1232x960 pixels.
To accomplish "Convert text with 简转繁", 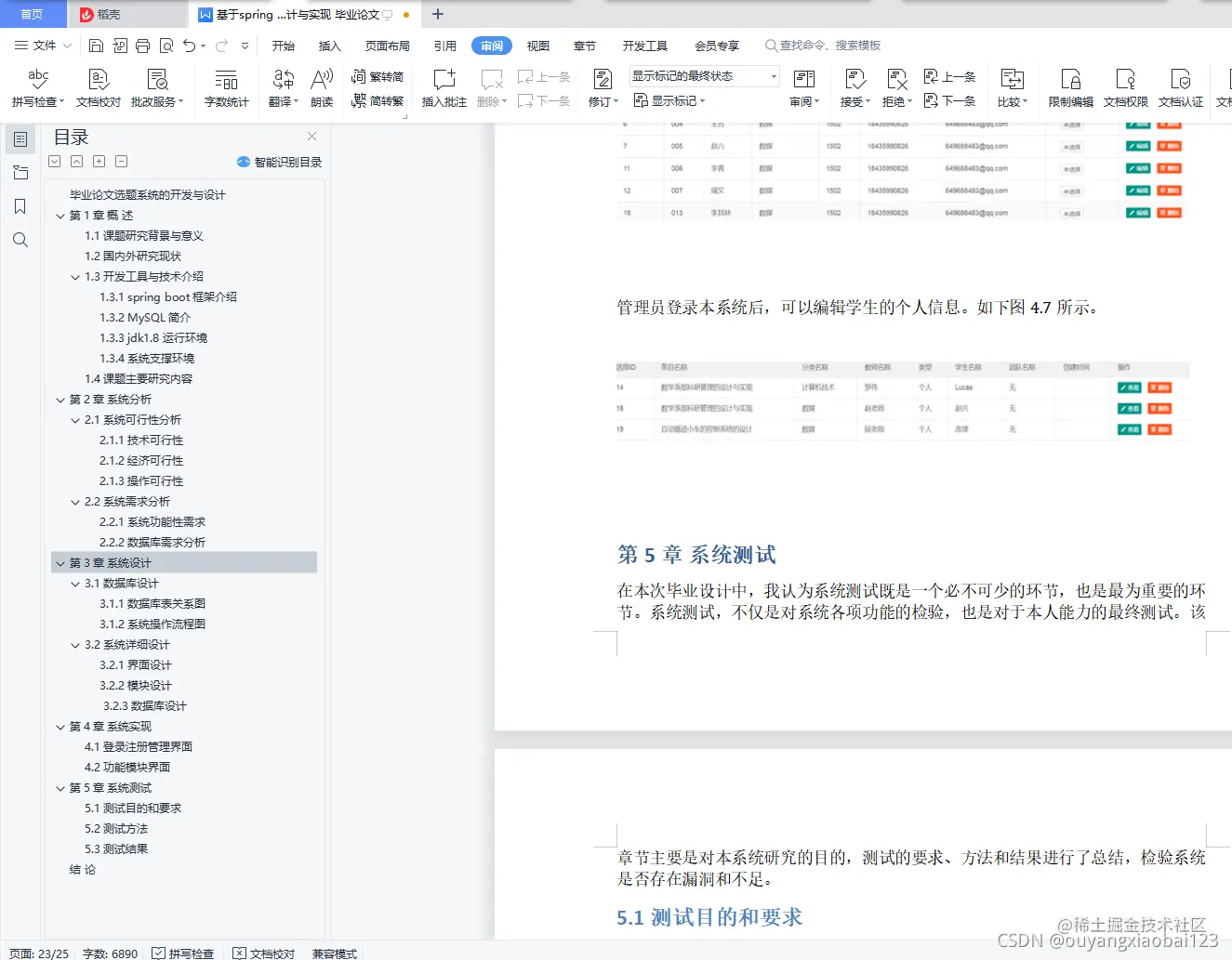I will [378, 100].
